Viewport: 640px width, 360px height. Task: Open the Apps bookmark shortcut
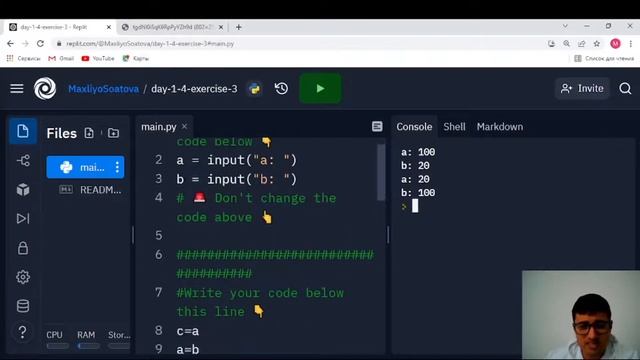click(x=23, y=58)
